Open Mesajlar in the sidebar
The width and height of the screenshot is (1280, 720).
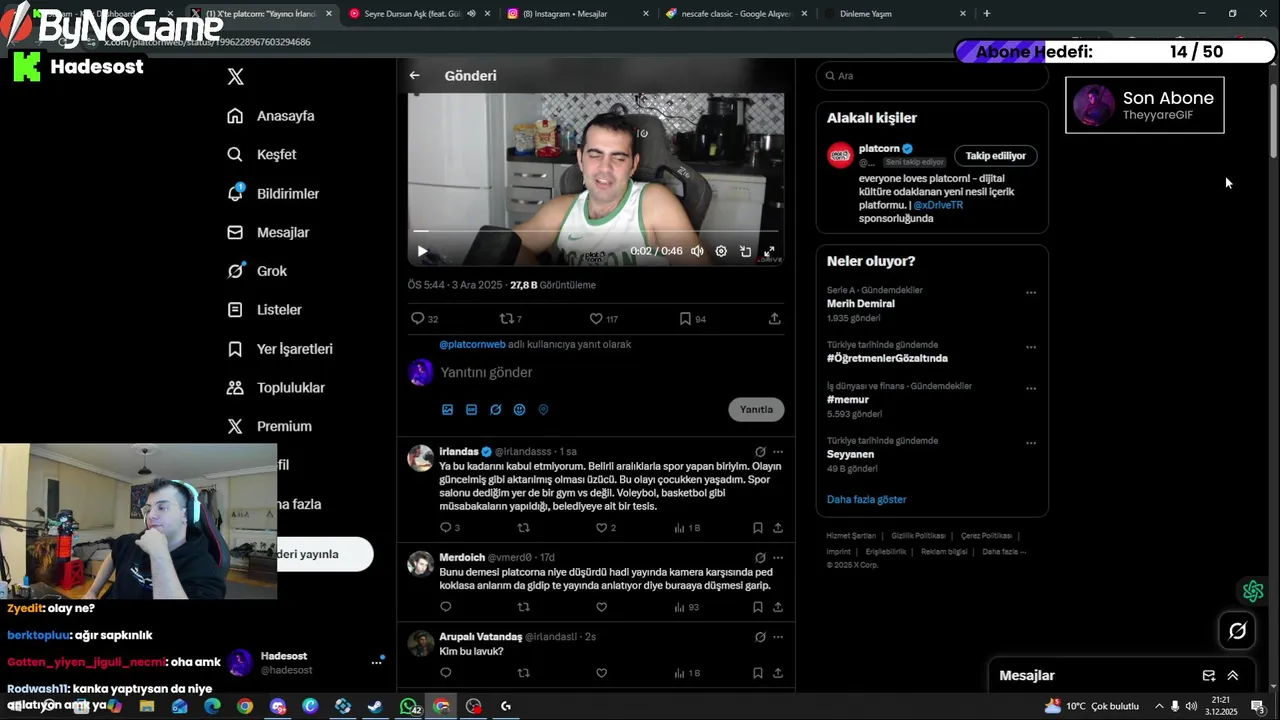click(x=267, y=233)
